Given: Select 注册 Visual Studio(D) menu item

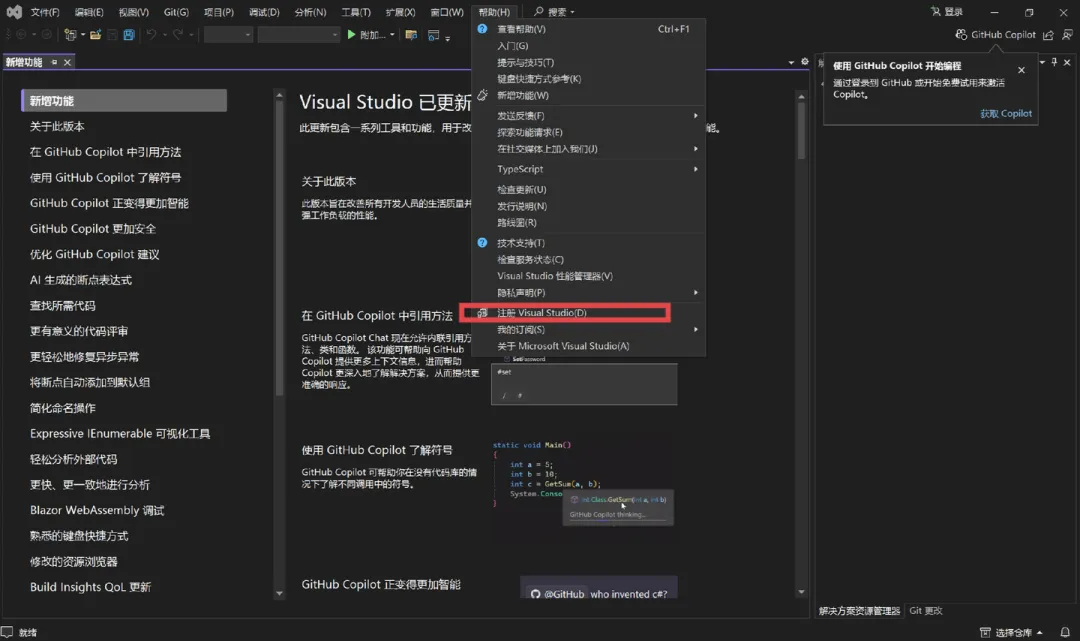Looking at the screenshot, I should pyautogui.click(x=589, y=313).
